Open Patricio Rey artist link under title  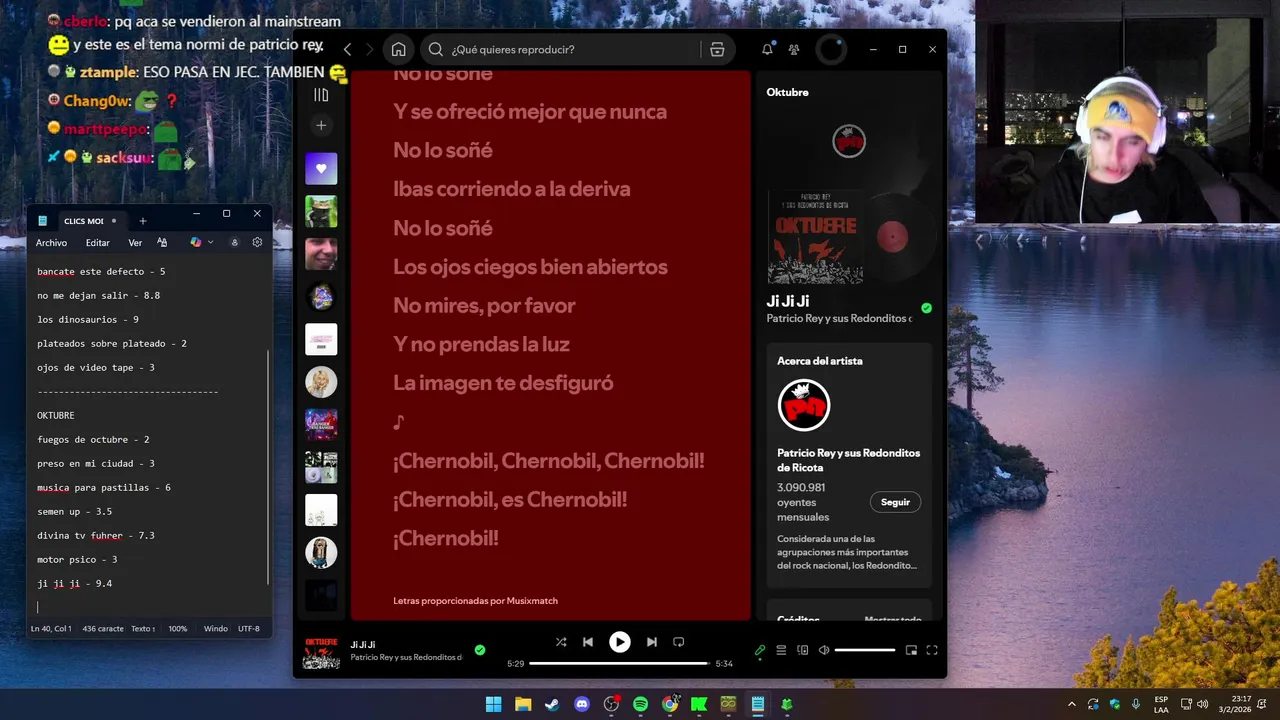pos(839,319)
